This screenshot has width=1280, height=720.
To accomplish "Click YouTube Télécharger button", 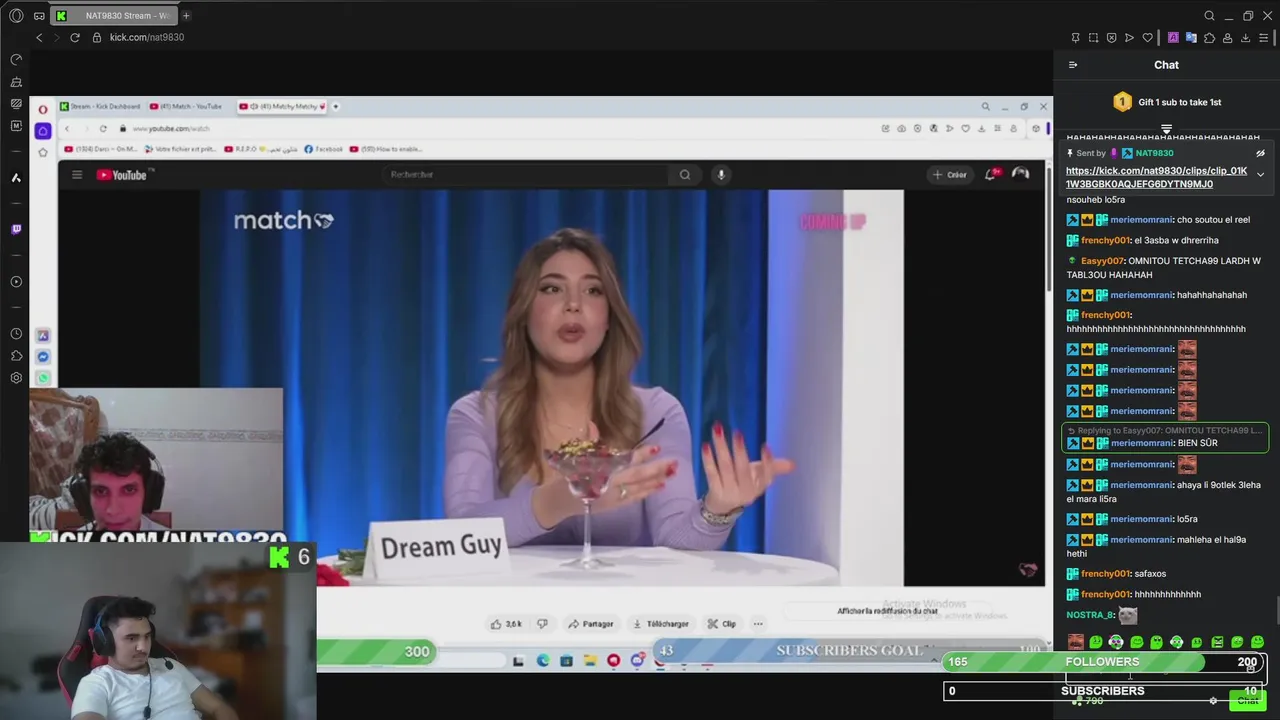I will tap(661, 624).
